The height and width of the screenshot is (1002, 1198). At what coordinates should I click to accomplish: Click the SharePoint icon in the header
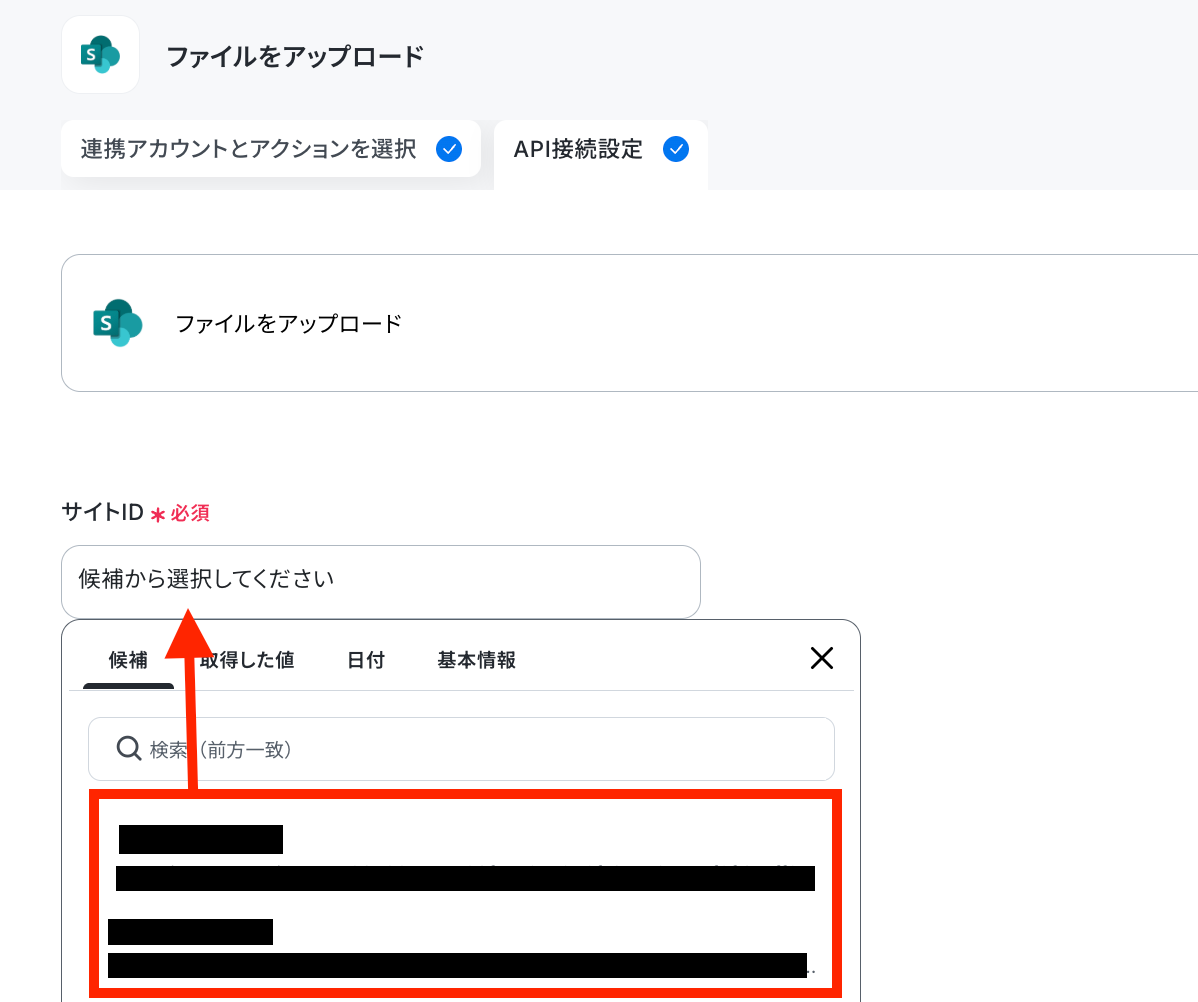(x=100, y=55)
